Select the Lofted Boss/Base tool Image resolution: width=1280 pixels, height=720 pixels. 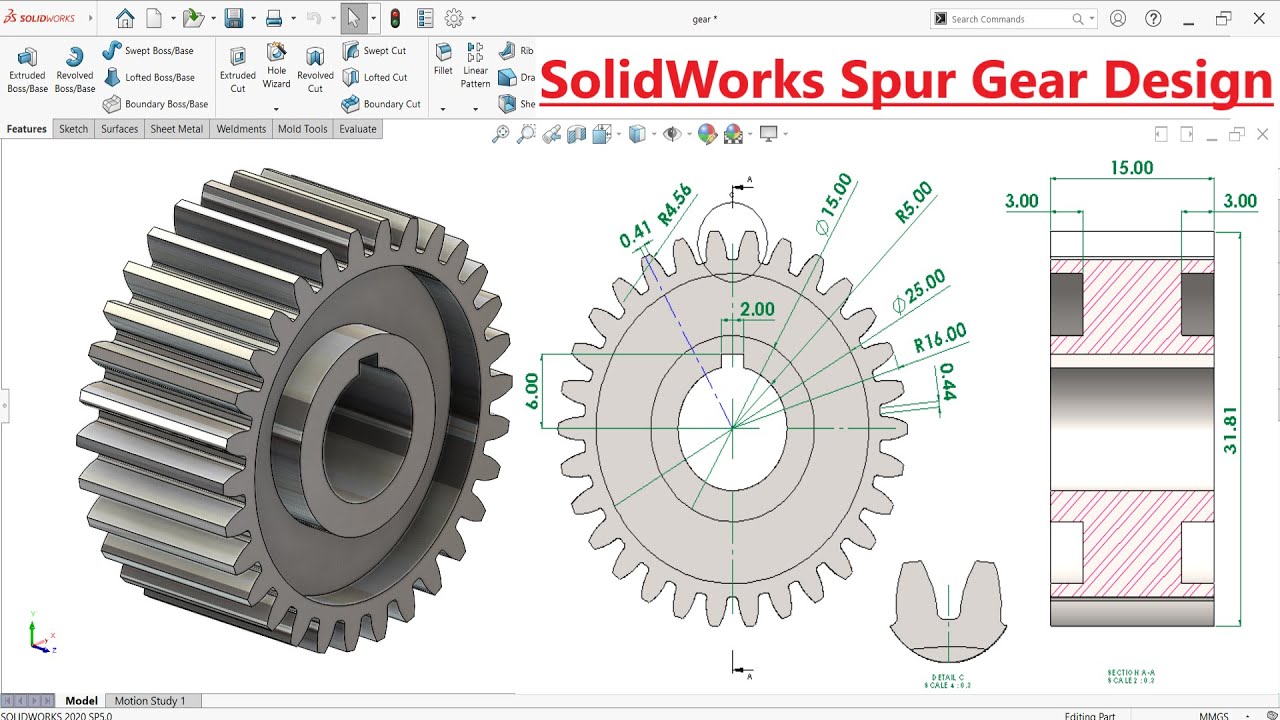coord(148,77)
